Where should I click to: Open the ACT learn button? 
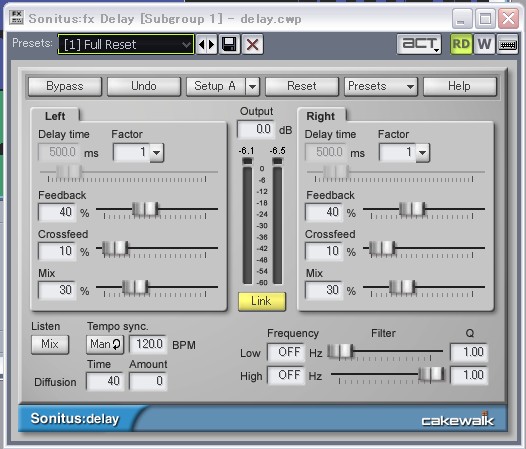[419, 44]
